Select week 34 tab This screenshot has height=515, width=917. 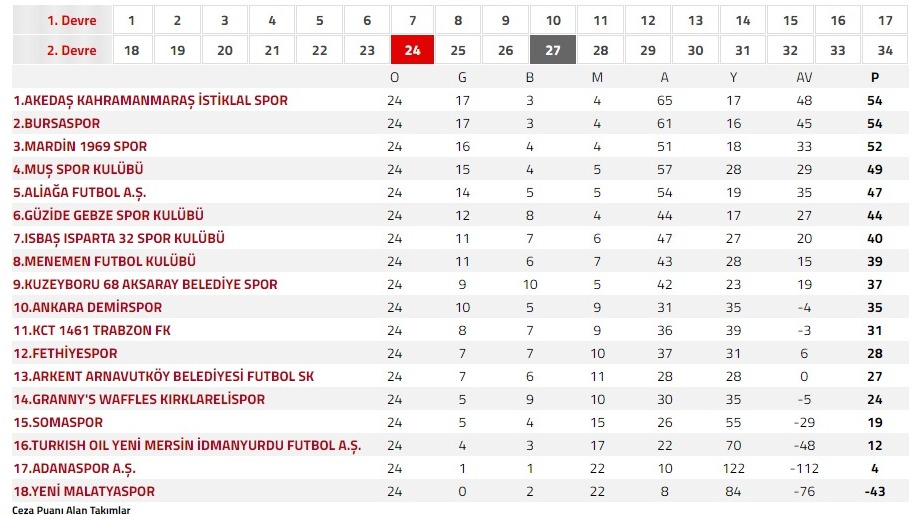pos(885,50)
